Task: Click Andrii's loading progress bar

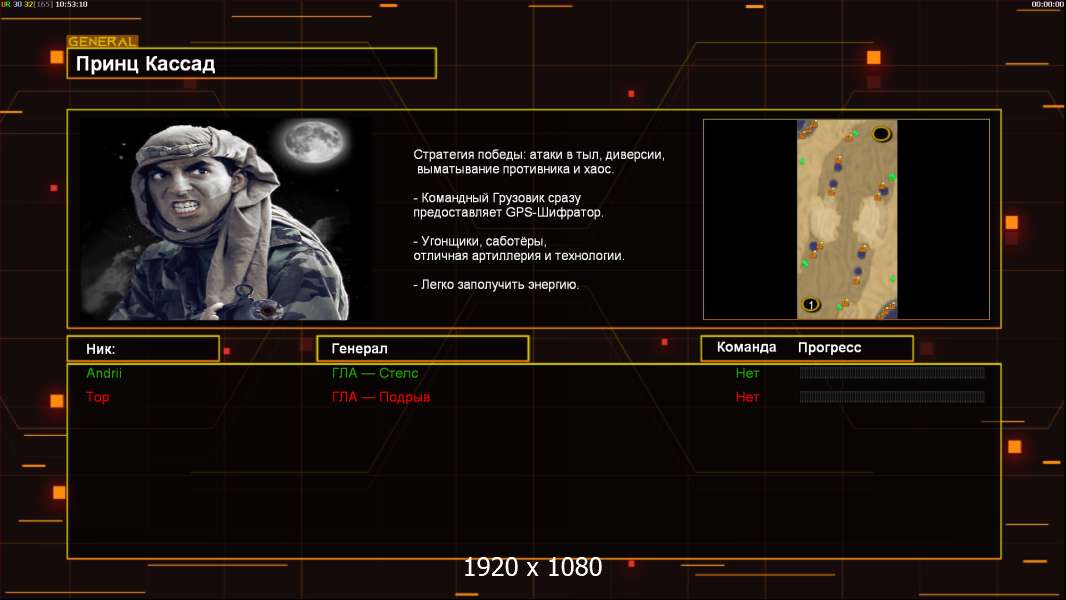Action: coord(892,372)
